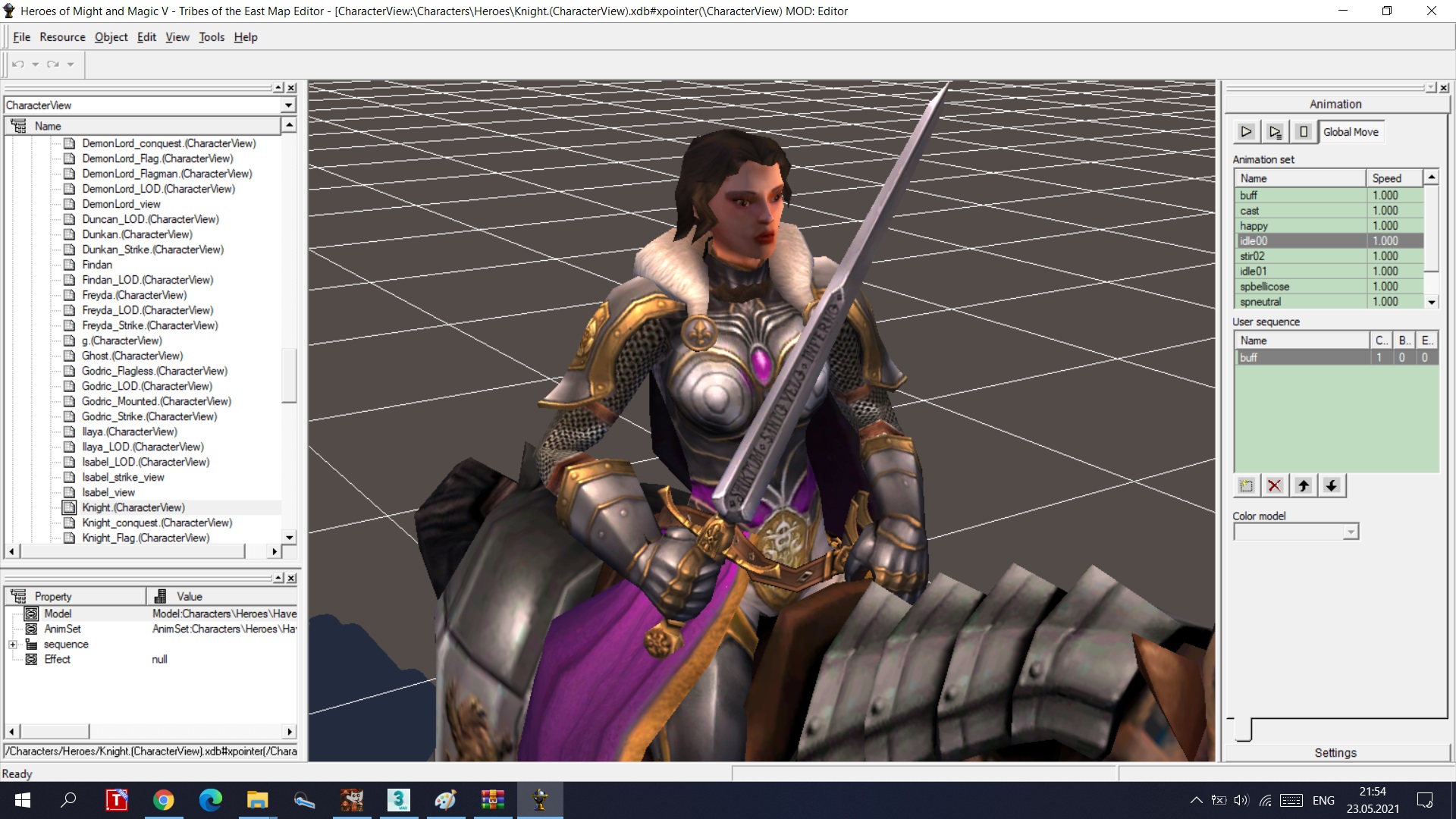Screen dimensions: 1456x819
Task: Open the Object menu
Action: click(111, 37)
